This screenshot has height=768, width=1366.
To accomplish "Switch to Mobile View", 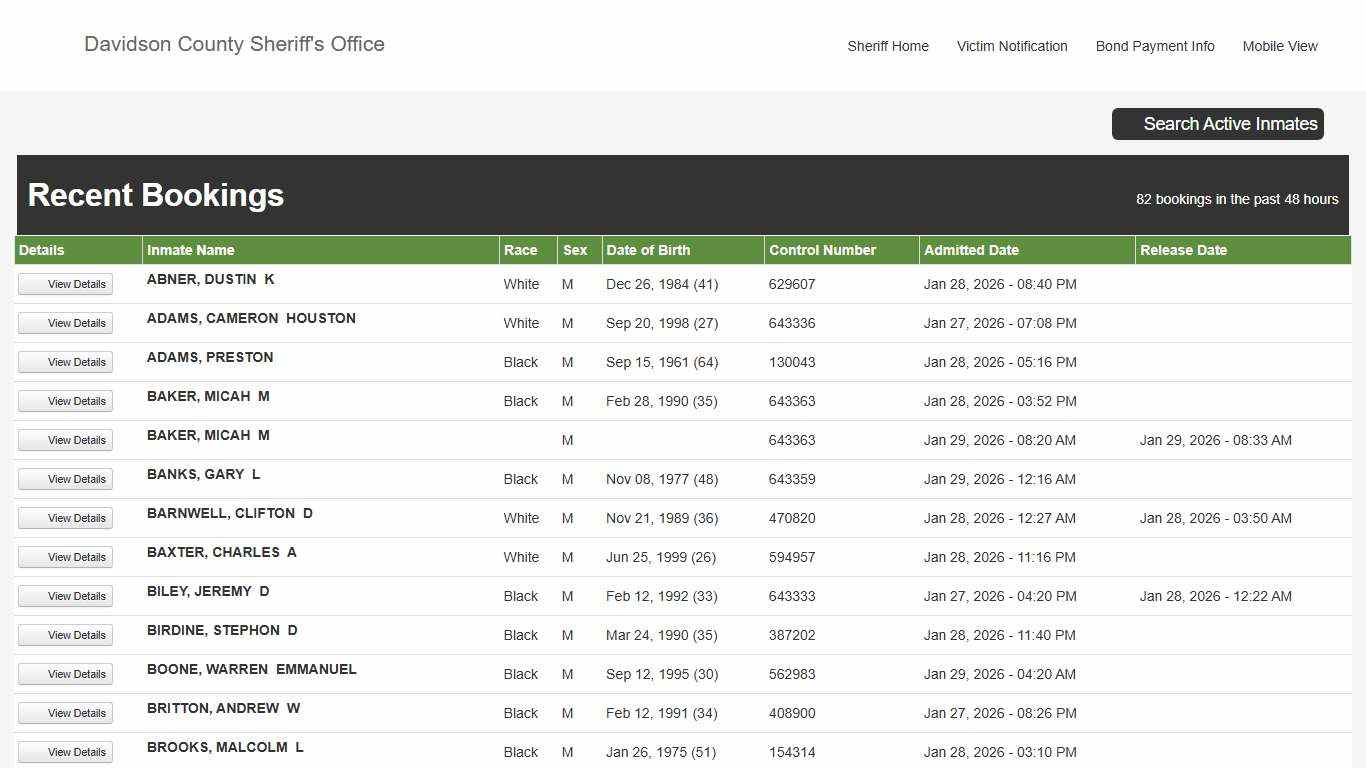I will (1279, 46).
